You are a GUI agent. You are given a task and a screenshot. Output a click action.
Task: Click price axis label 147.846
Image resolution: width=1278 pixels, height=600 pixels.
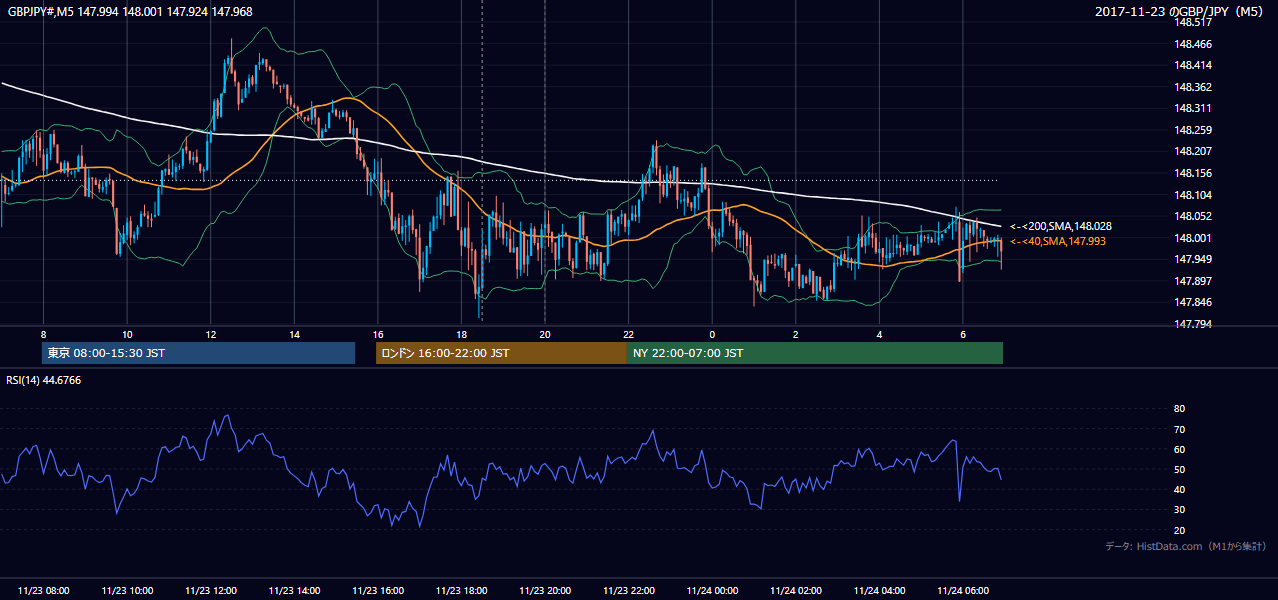tap(1194, 302)
